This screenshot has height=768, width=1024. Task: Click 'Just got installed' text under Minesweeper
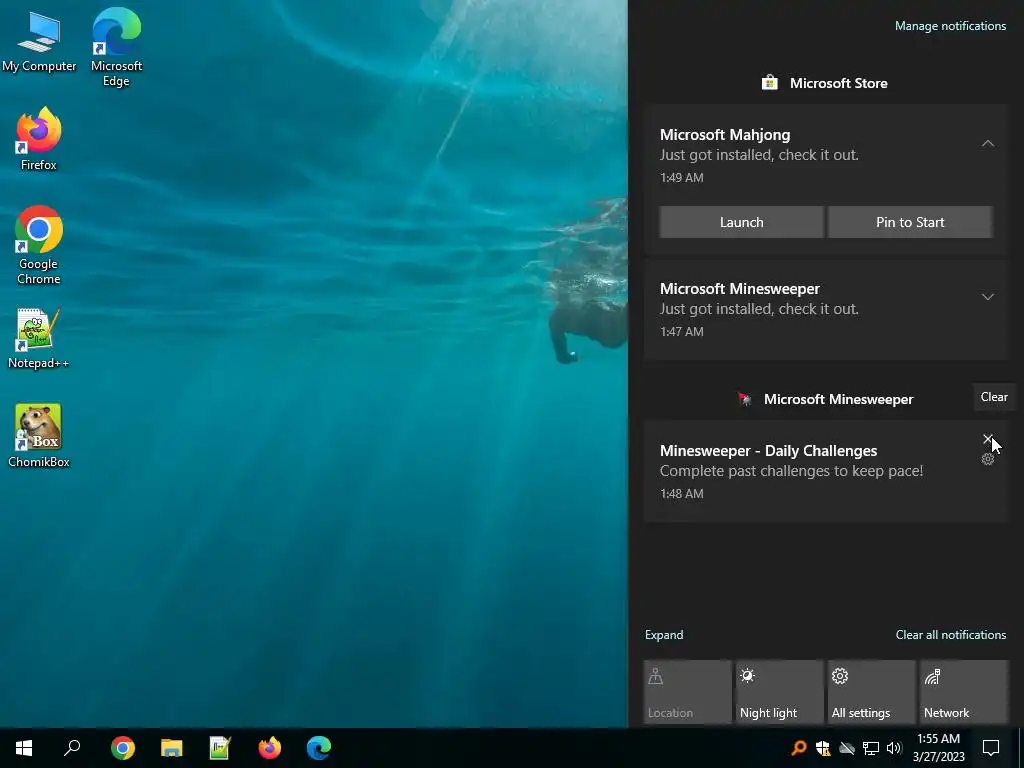tap(759, 309)
